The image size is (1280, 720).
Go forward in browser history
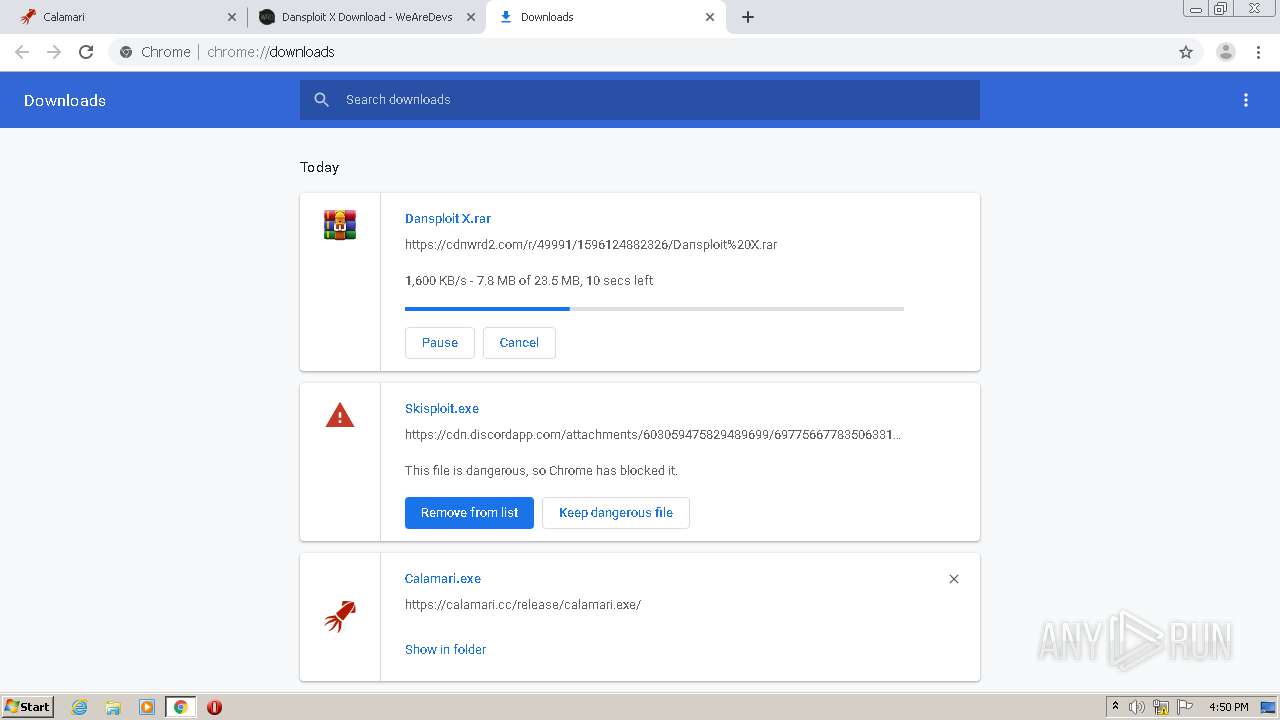[54, 52]
